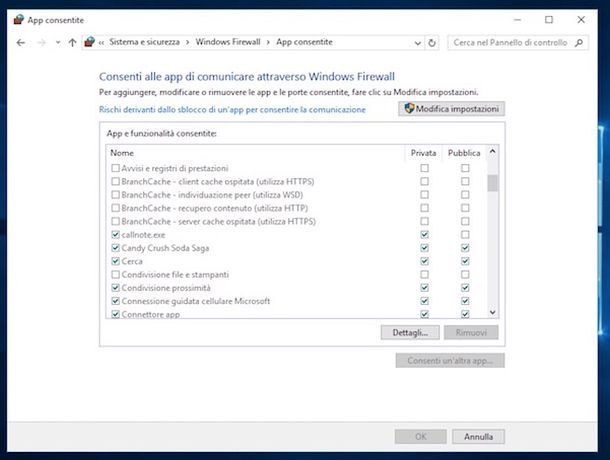The height and width of the screenshot is (460, 610).
Task: Uncheck Condivisione prossimità name checkbox
Action: click(x=116, y=288)
